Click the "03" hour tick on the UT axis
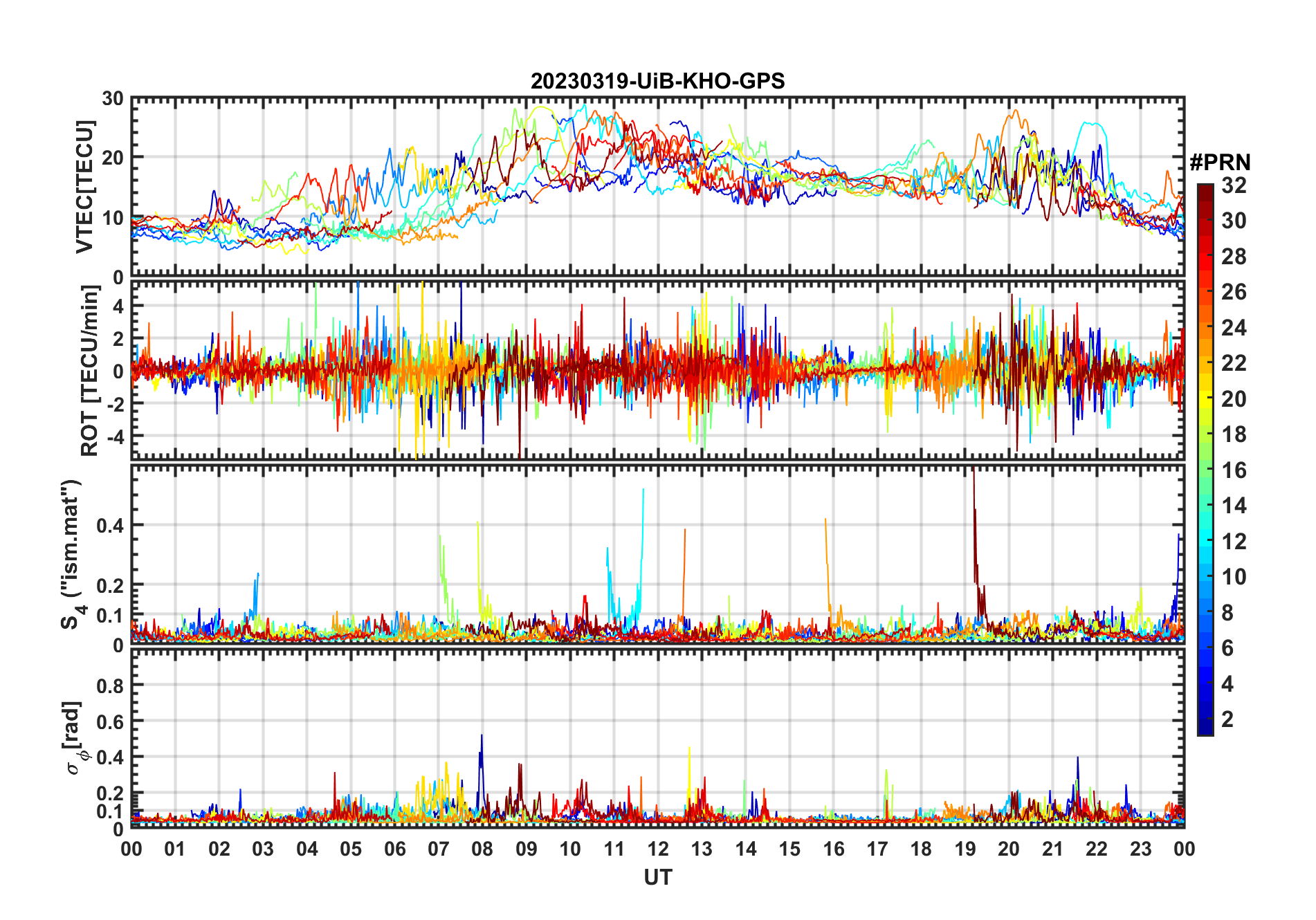1316x920 pixels. [263, 849]
